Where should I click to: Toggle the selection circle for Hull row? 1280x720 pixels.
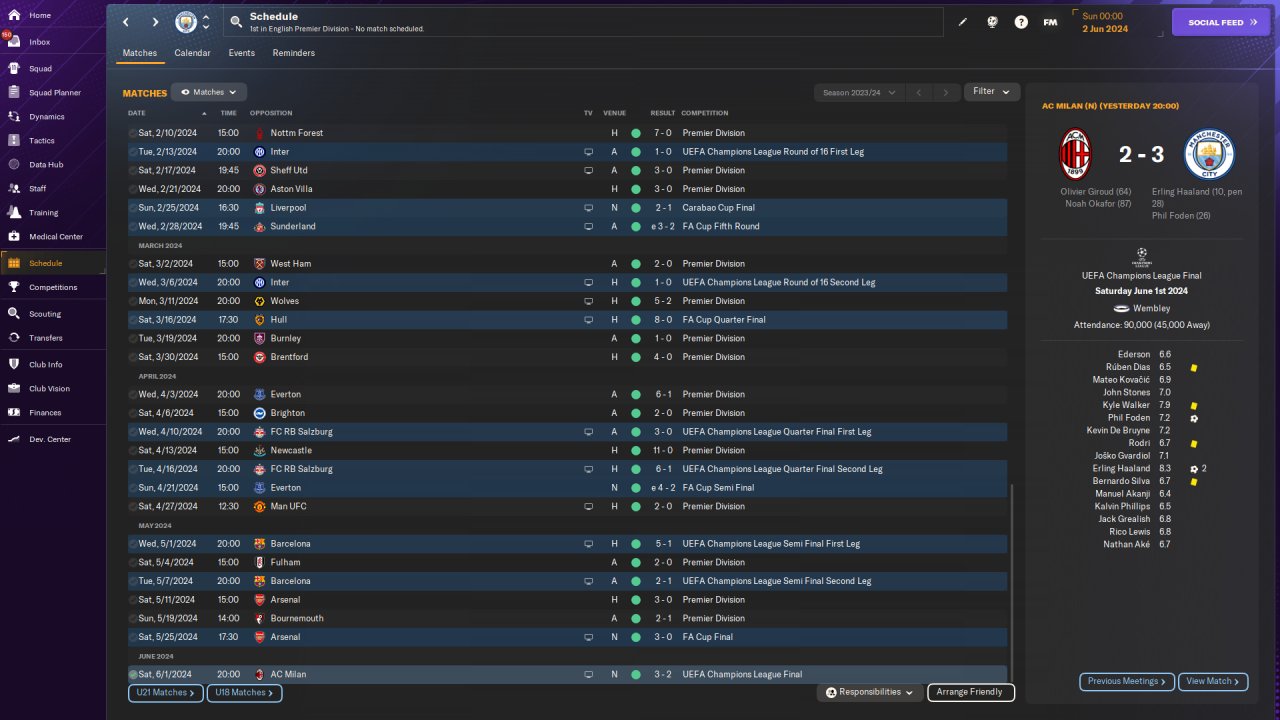(133, 320)
